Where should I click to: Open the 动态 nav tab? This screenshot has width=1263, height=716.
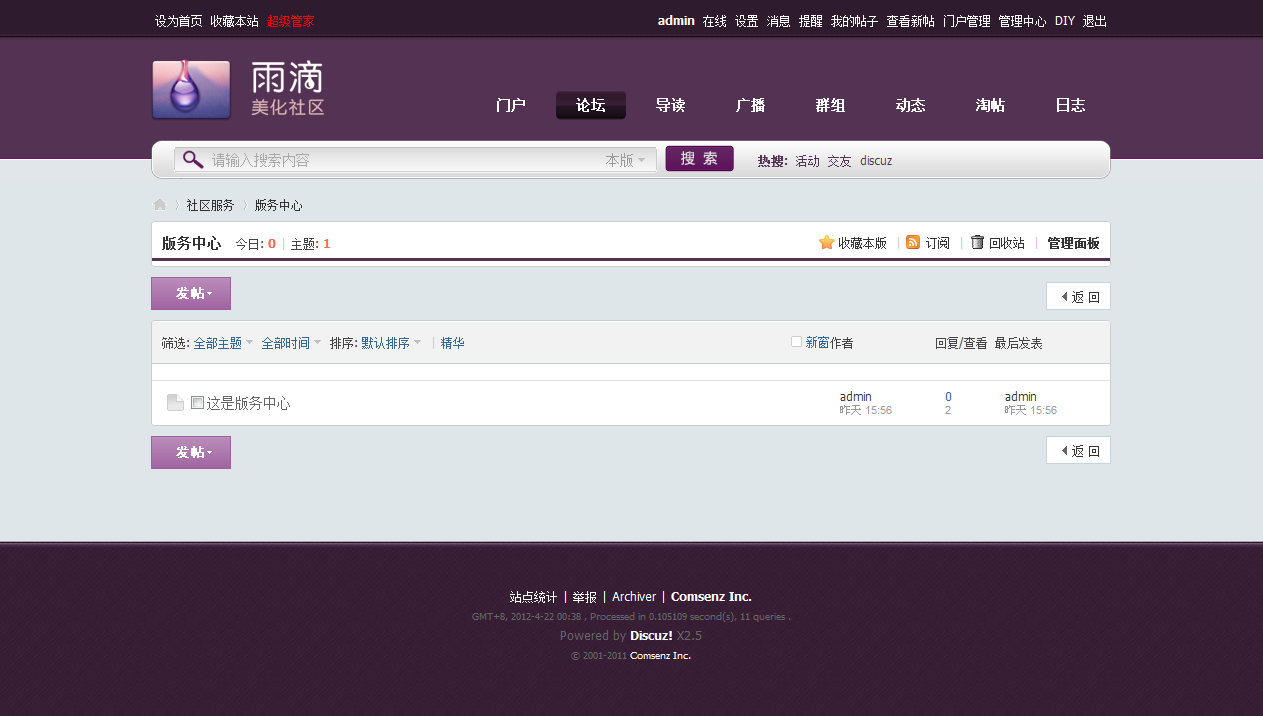click(911, 105)
